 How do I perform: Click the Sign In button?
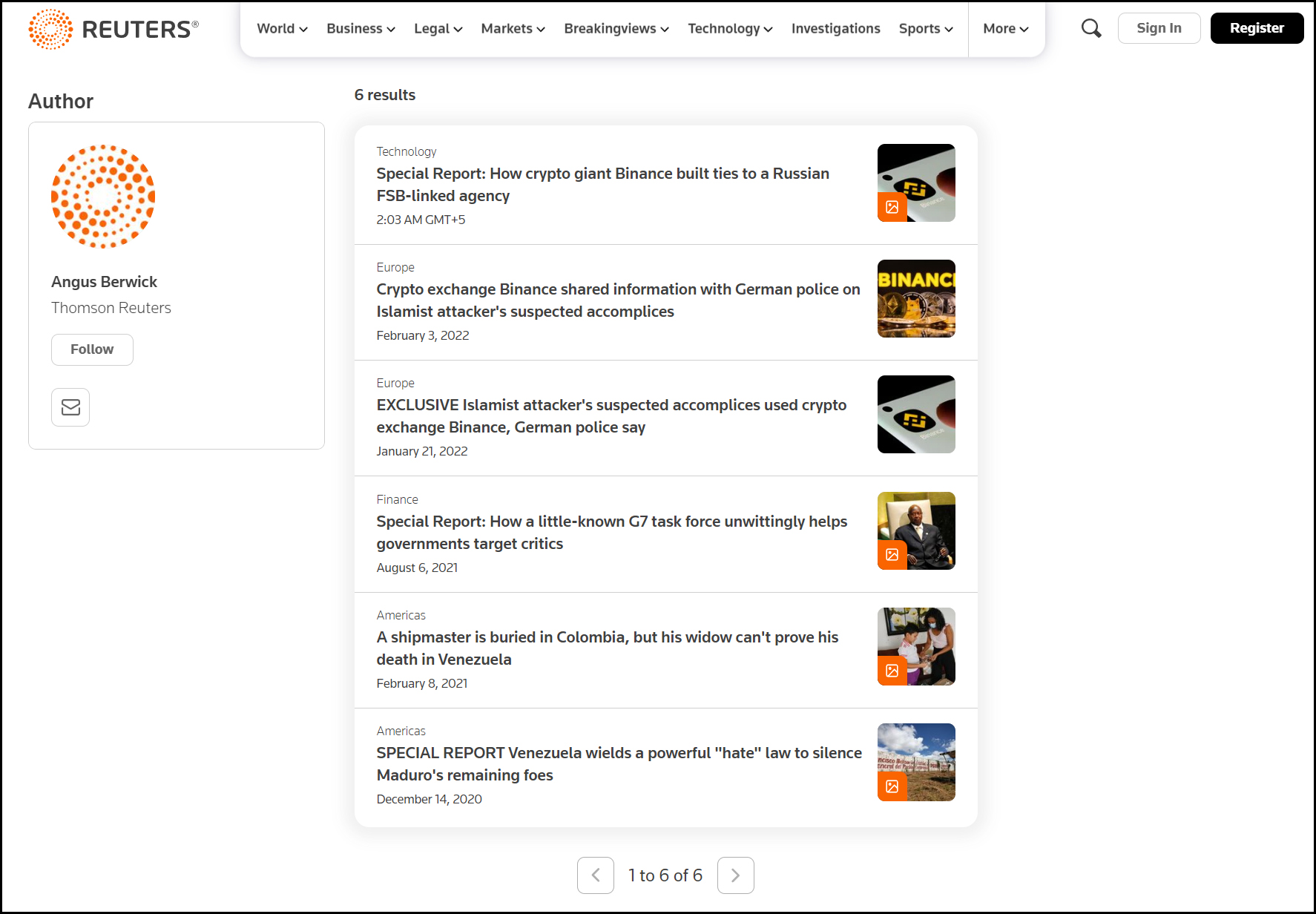(x=1159, y=28)
